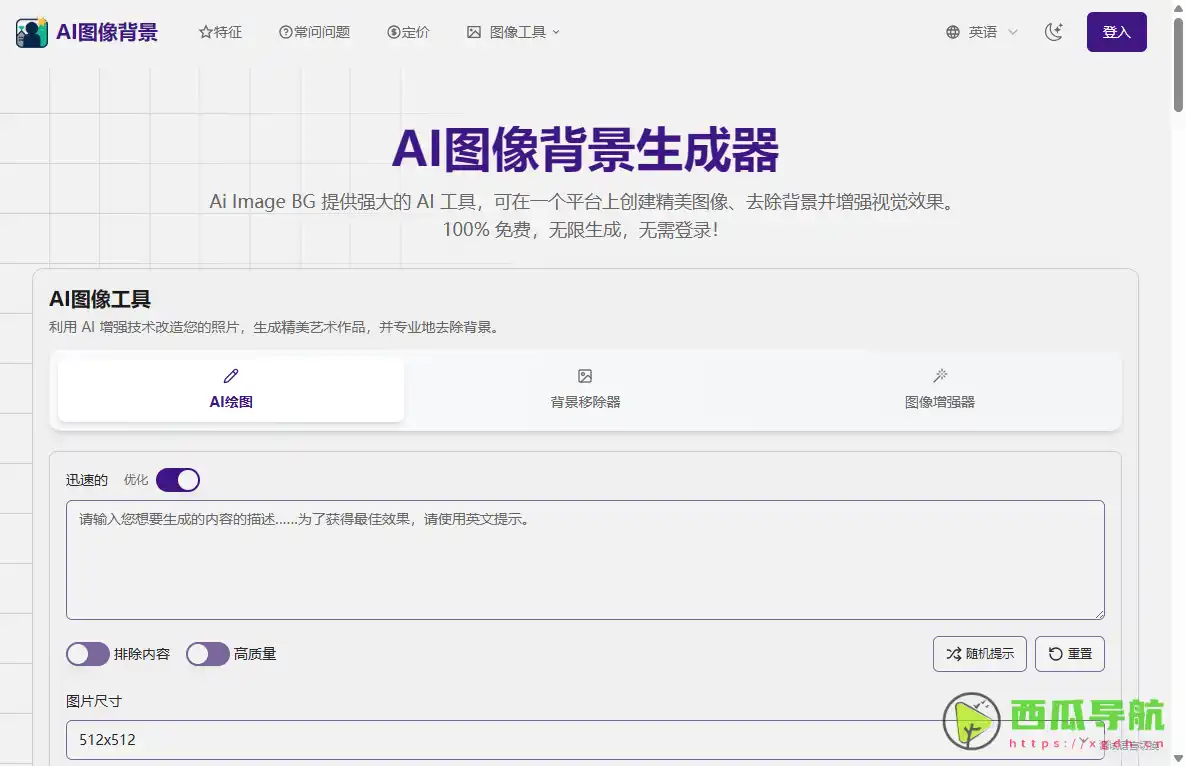Click in the prompt description textarea

click(x=585, y=560)
